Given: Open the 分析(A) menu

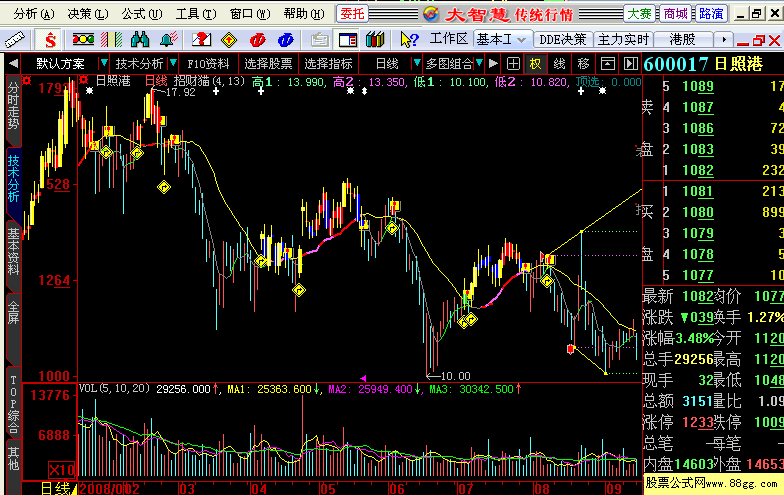Looking at the screenshot, I should (x=33, y=14).
